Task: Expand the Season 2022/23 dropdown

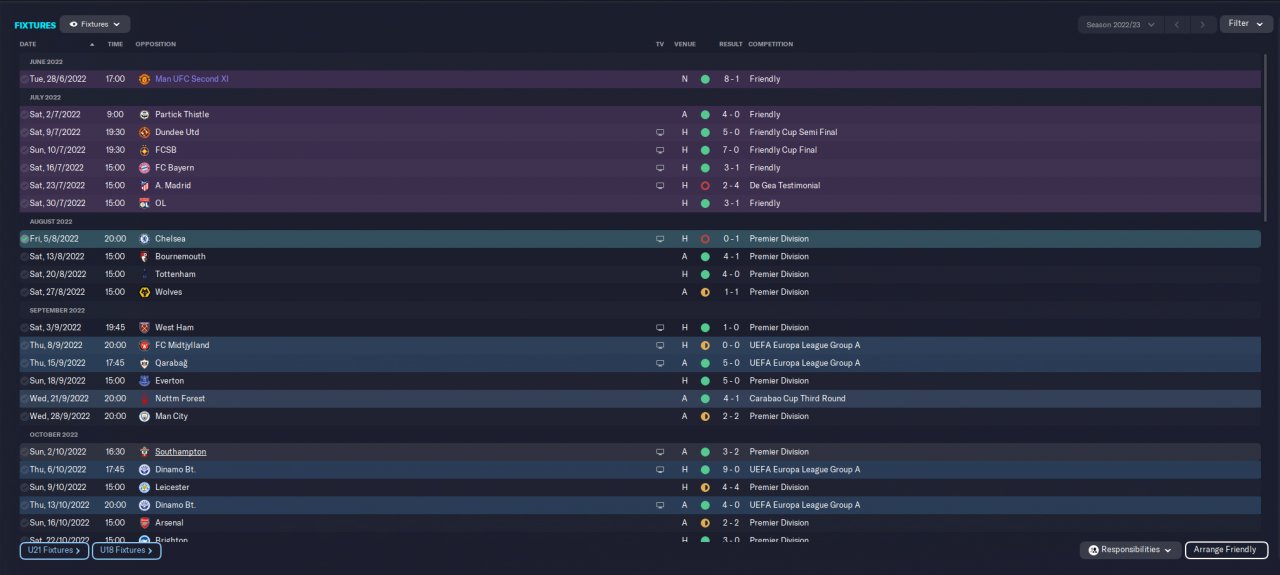Action: click(x=1120, y=24)
